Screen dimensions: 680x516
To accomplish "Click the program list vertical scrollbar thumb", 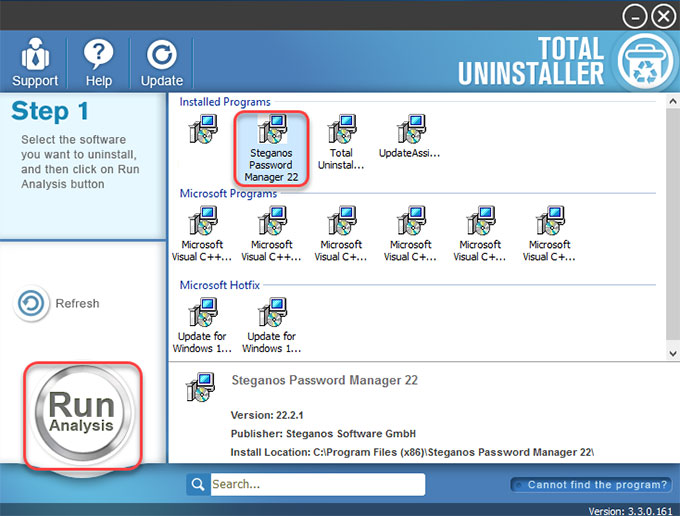I will pyautogui.click(x=673, y=225).
